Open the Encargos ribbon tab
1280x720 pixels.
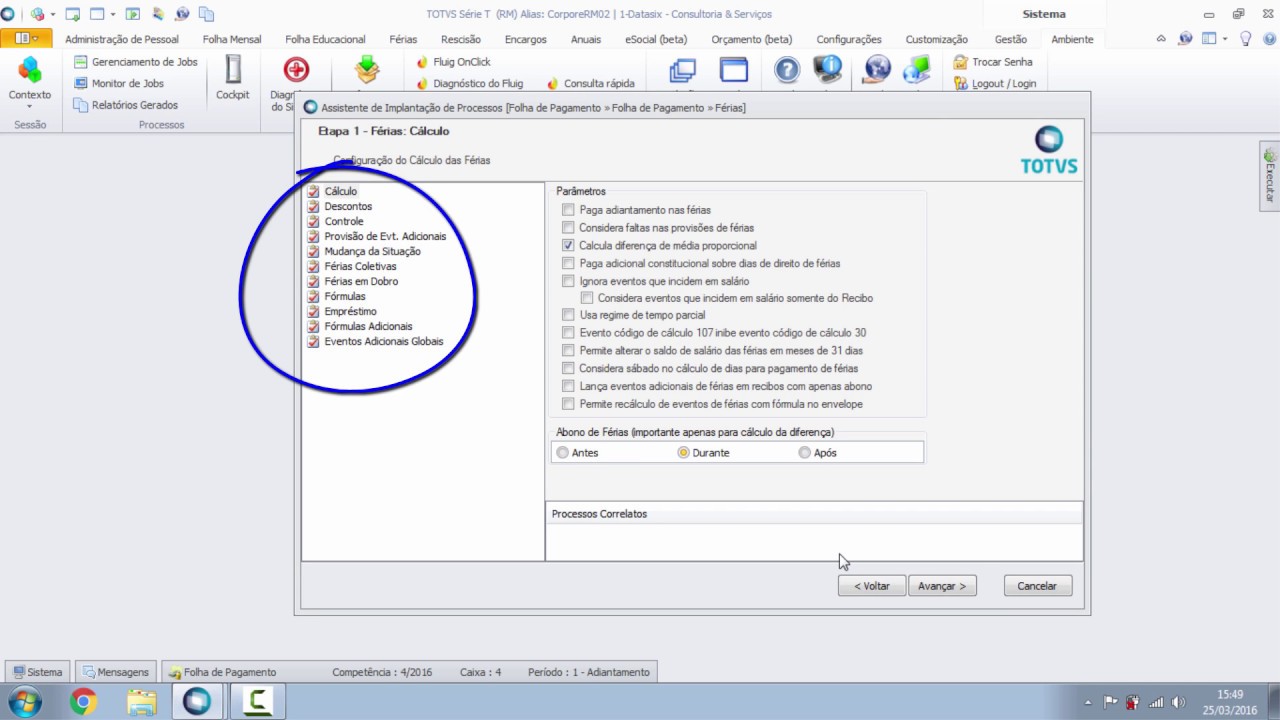pyautogui.click(x=526, y=40)
